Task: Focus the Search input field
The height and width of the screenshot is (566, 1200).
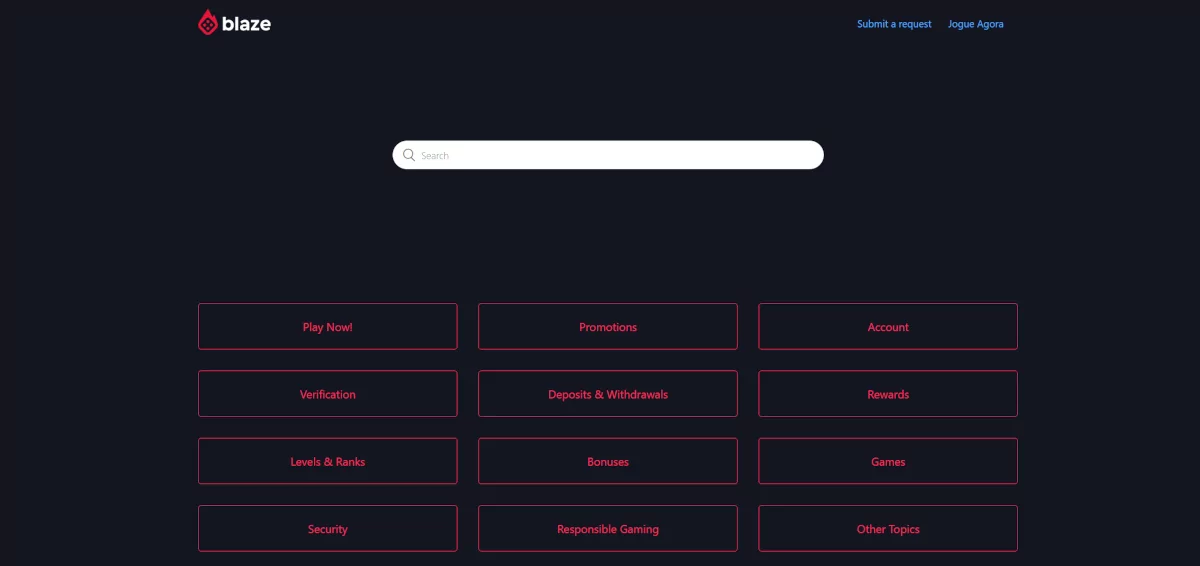Action: pyautogui.click(x=608, y=155)
